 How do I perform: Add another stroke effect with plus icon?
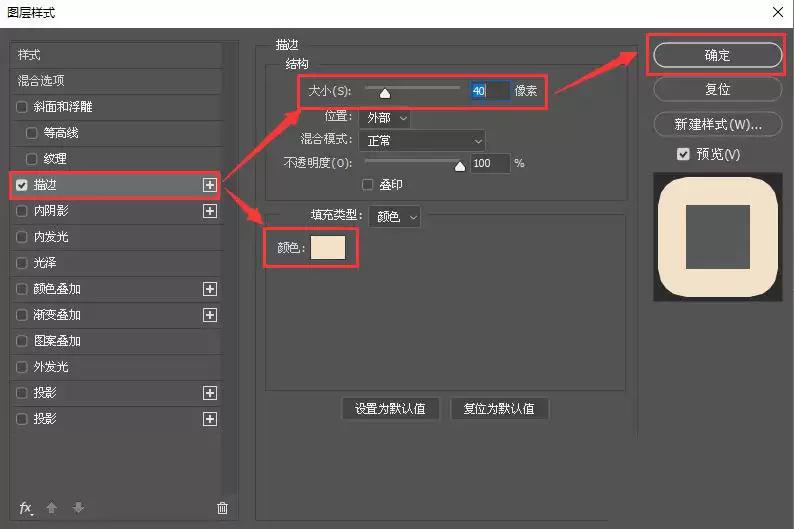pos(210,185)
